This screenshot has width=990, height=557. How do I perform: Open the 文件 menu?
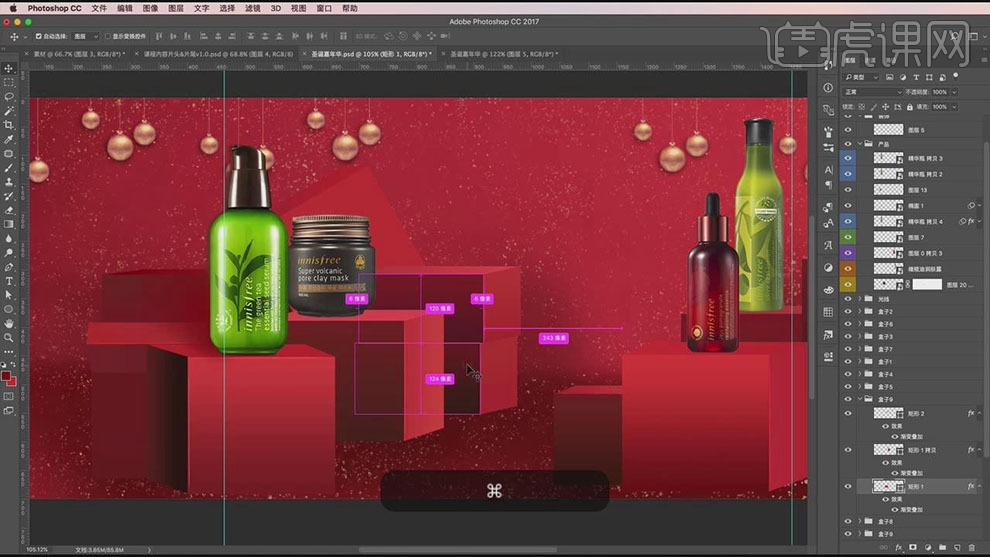click(99, 8)
